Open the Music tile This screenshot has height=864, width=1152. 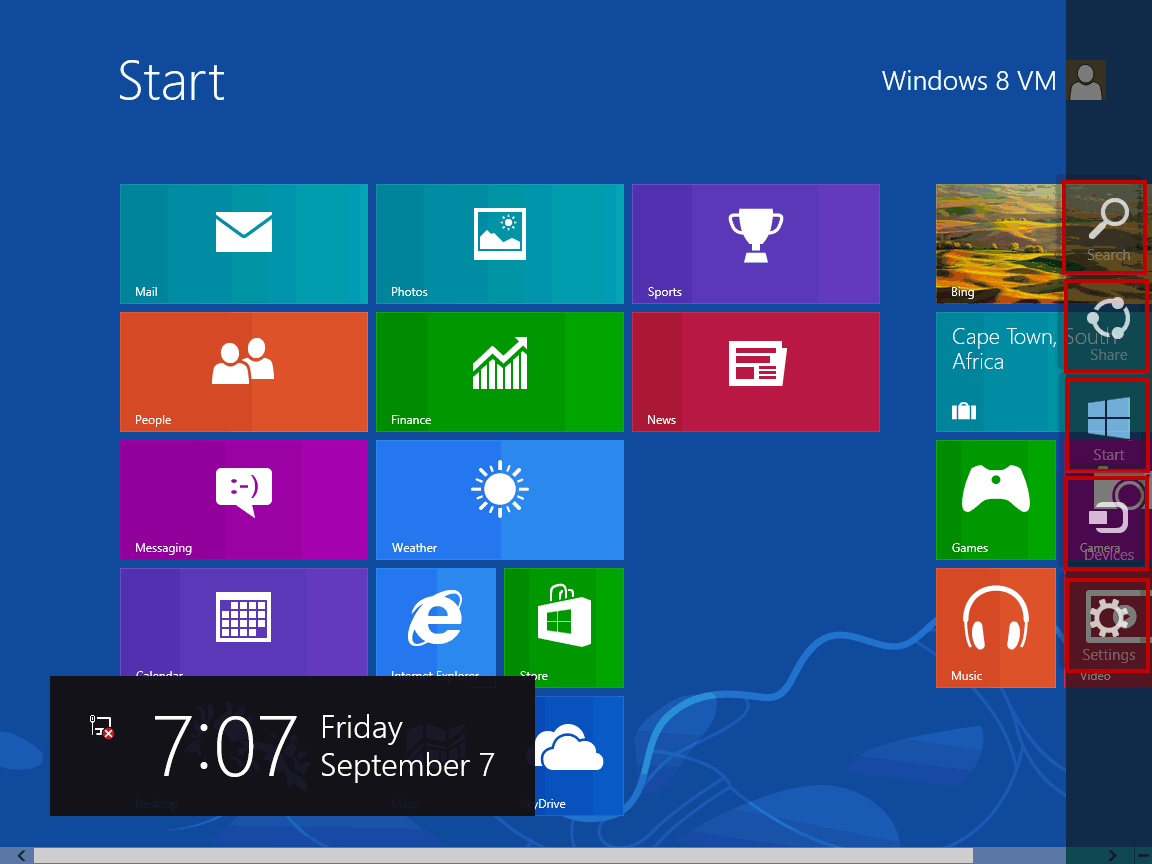[996, 627]
